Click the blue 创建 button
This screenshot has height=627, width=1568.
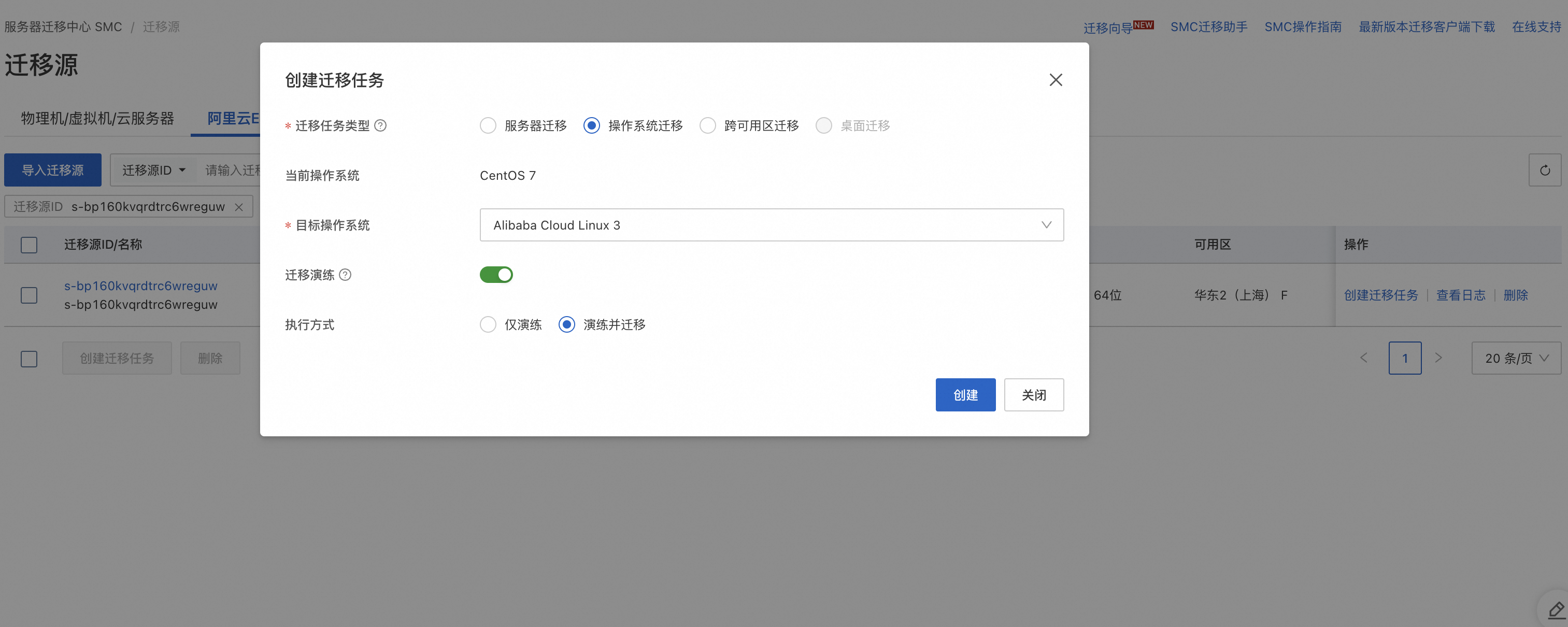click(x=965, y=395)
